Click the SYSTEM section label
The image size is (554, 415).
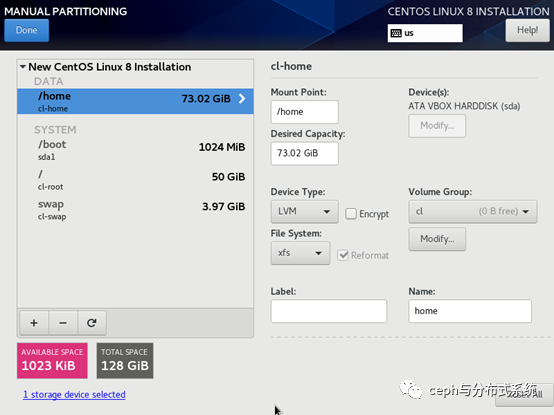(x=55, y=130)
